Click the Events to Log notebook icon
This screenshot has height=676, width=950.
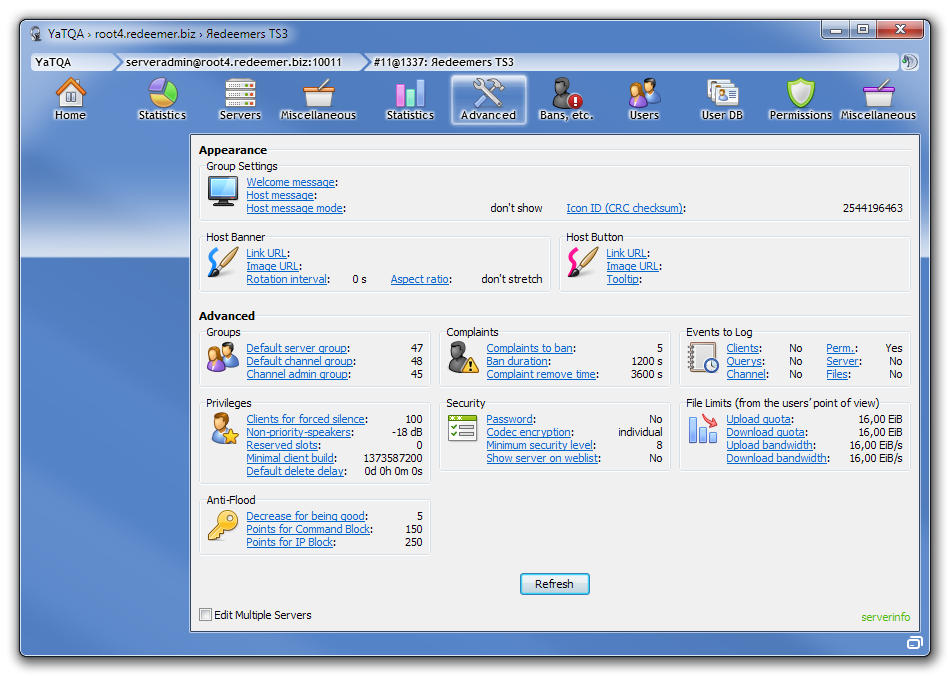coord(702,358)
